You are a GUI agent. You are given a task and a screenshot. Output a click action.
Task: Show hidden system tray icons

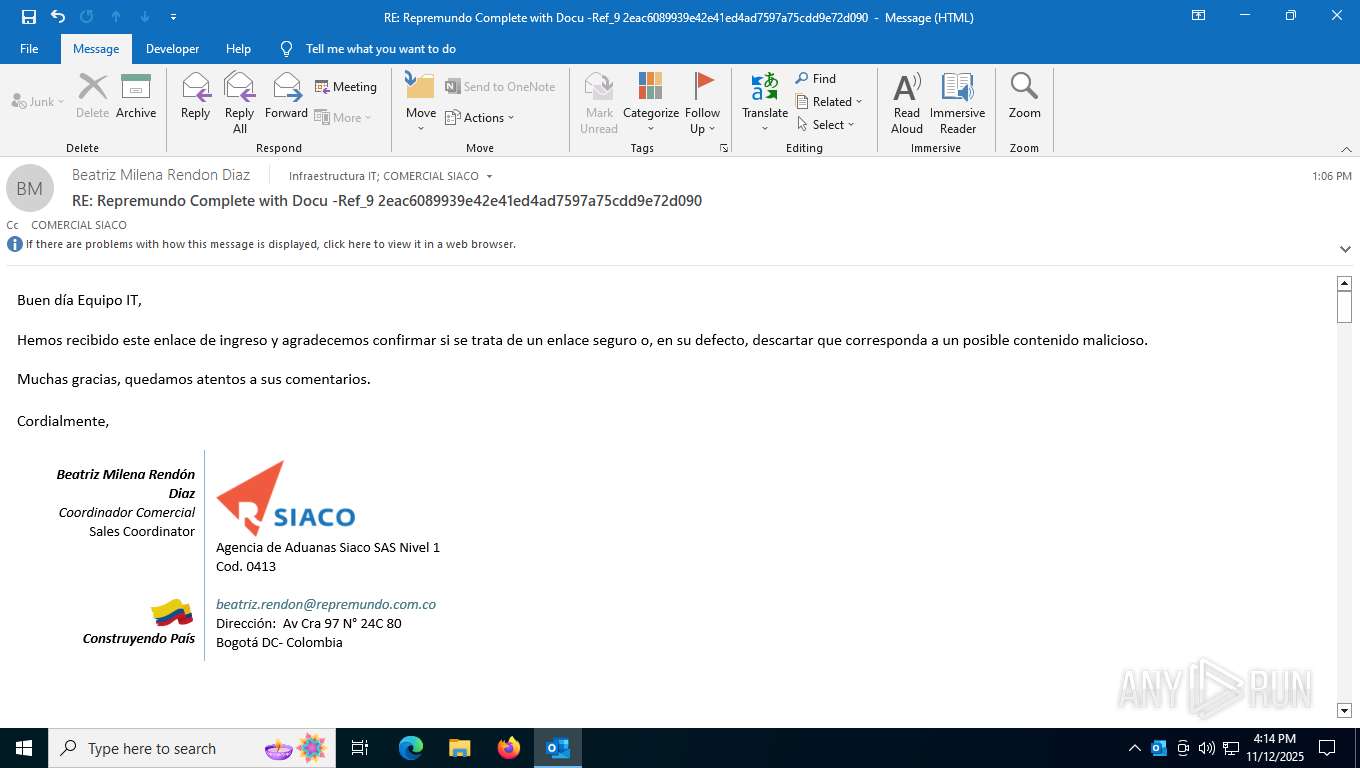(1134, 748)
